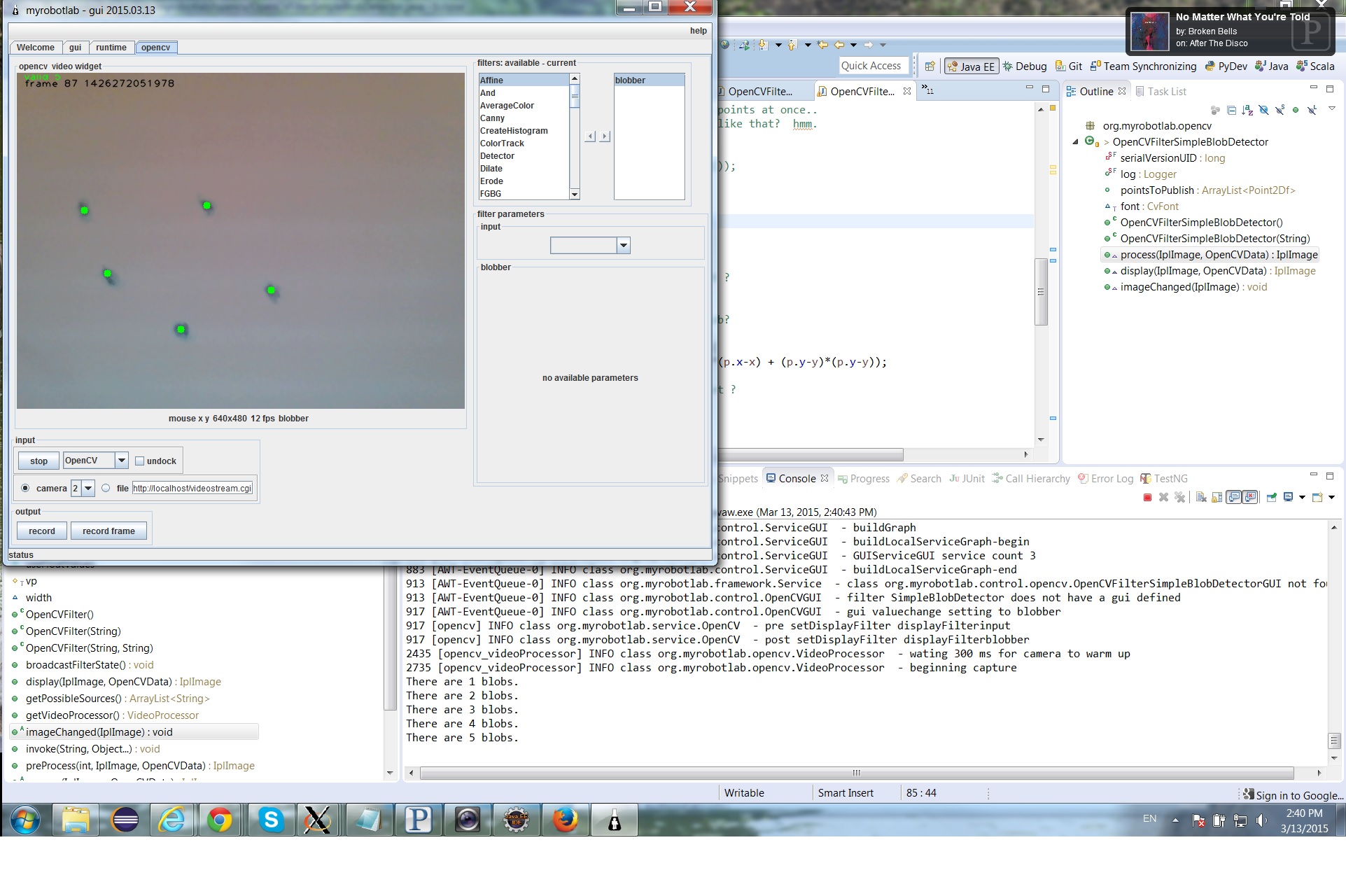Click the Quick Access search field
The image size is (1346, 896).
(x=874, y=66)
